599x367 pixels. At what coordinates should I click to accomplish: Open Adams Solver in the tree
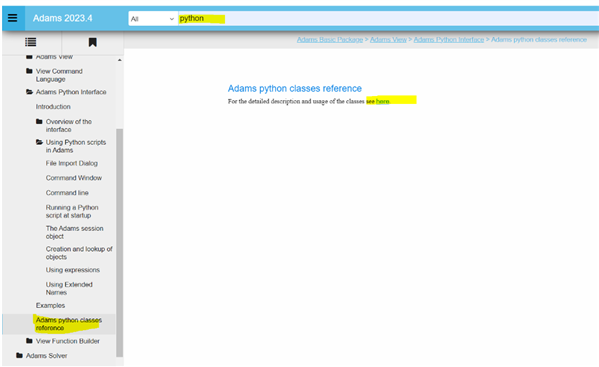click(x=47, y=356)
